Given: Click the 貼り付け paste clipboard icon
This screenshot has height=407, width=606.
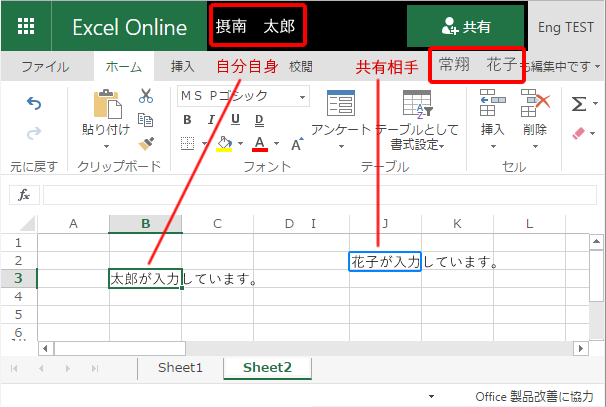Looking at the screenshot, I should (108, 104).
